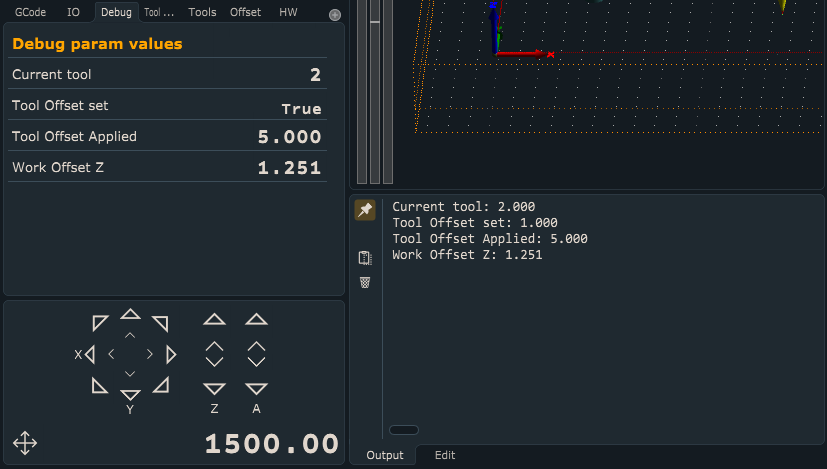Open the Offset tab
The height and width of the screenshot is (469, 827).
(x=245, y=12)
